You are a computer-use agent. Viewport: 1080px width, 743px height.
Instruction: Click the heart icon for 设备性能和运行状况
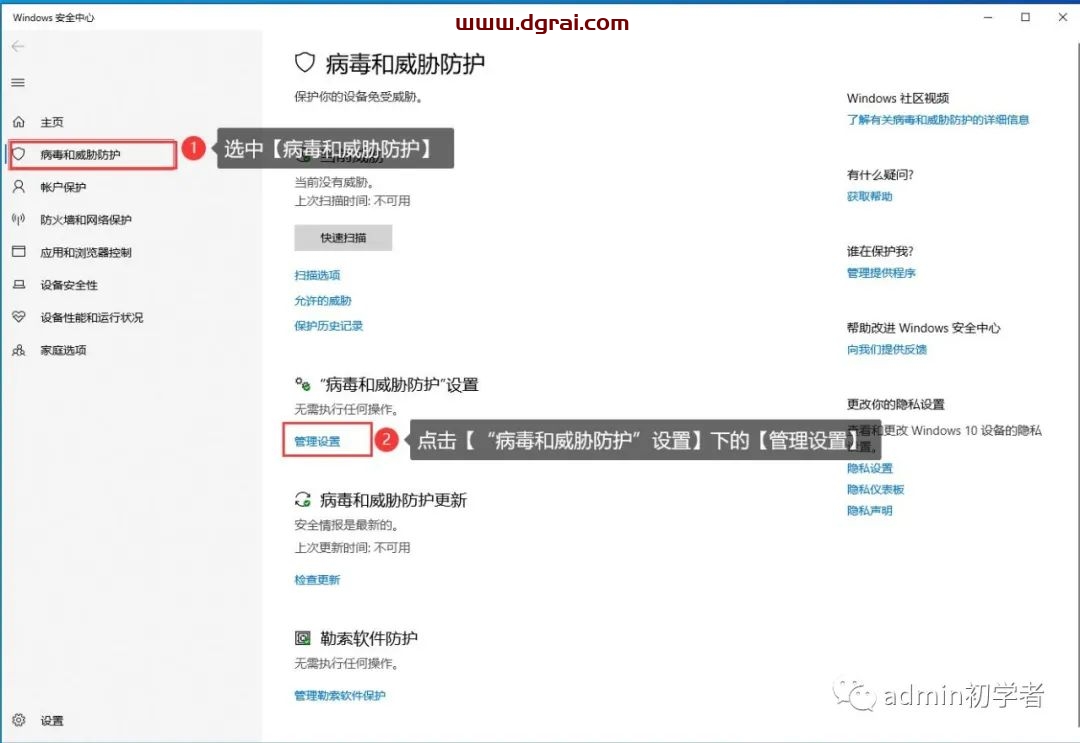[19, 317]
